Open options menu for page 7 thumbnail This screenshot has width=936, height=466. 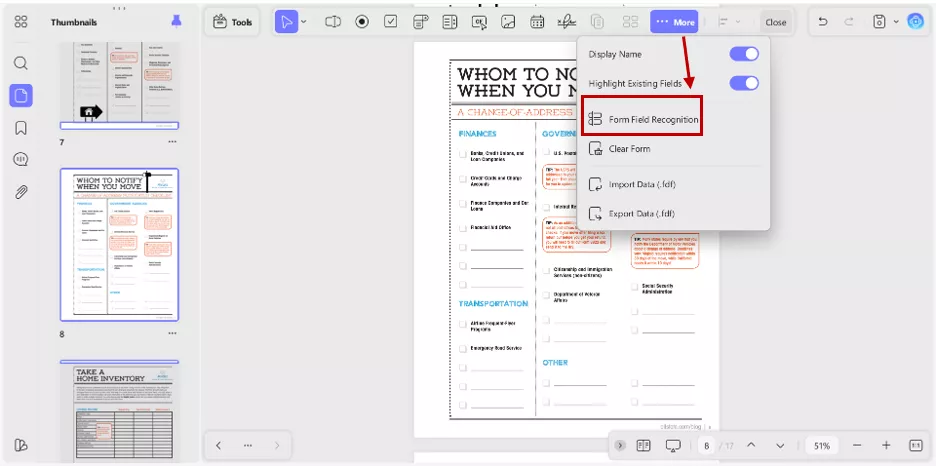(x=173, y=142)
